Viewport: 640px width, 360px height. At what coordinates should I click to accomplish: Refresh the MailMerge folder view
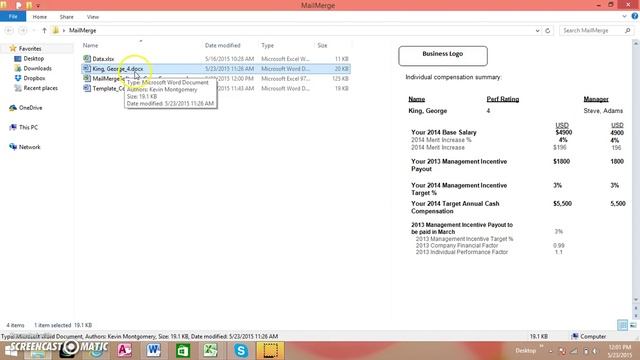548,31
